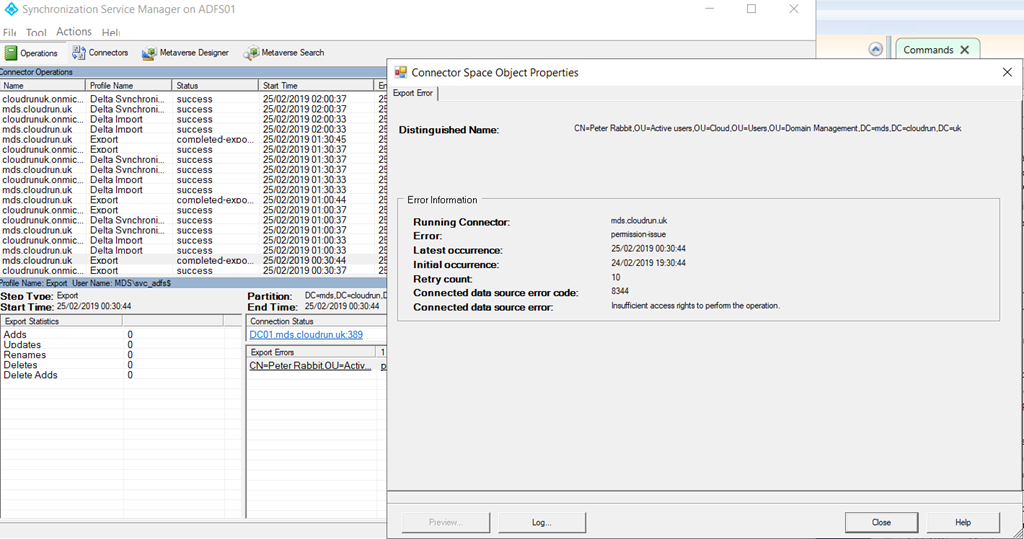This screenshot has height=539, width=1024.
Task: Select the completed-export row at 00:30:44
Action: pyautogui.click(x=190, y=260)
